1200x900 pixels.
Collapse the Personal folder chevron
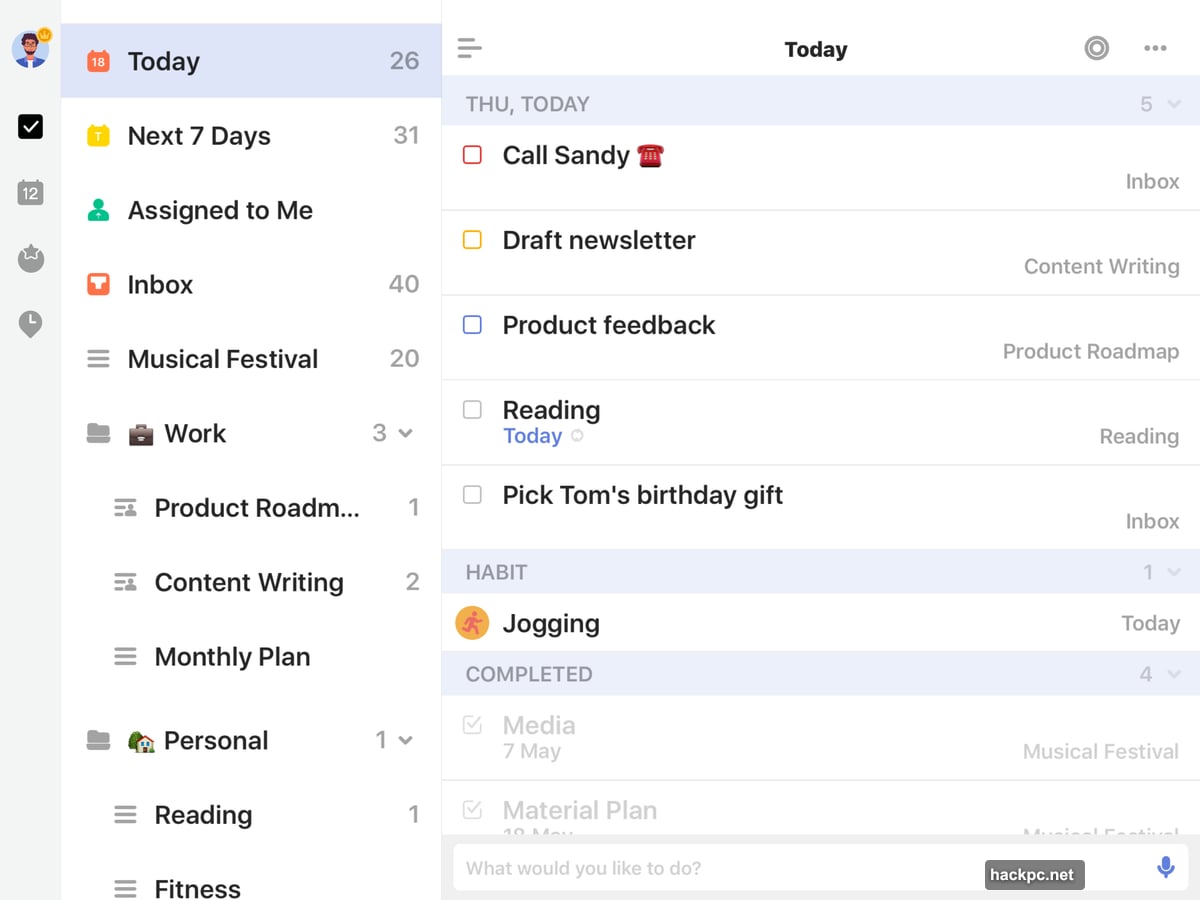coord(405,740)
